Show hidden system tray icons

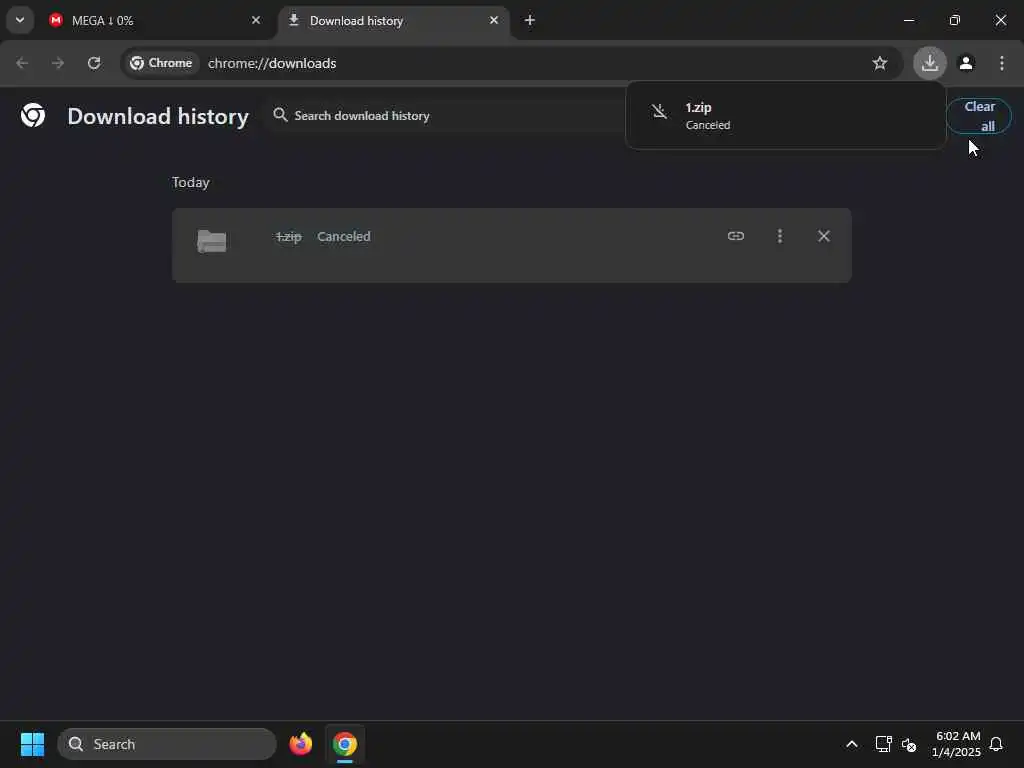852,744
